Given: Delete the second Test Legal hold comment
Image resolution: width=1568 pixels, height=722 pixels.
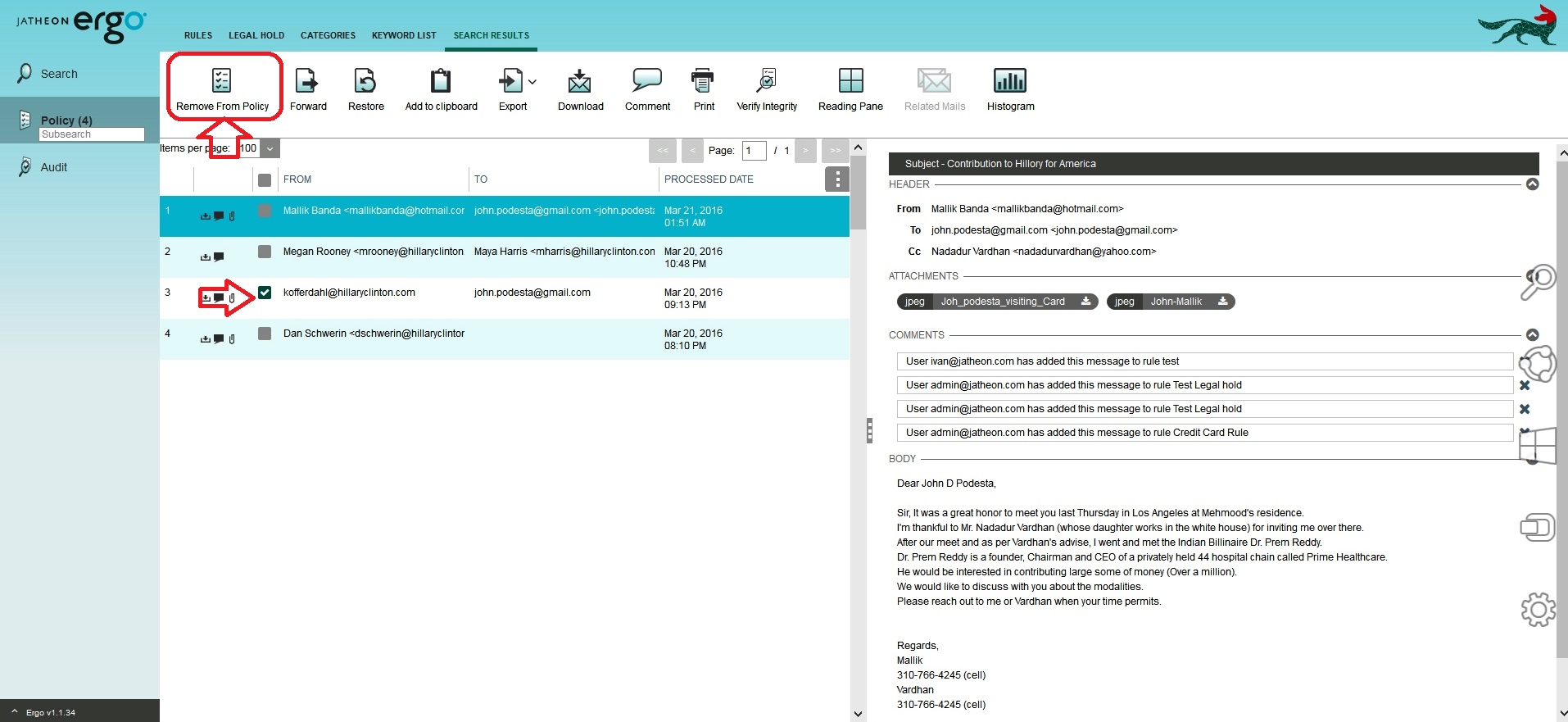Looking at the screenshot, I should point(1525,409).
